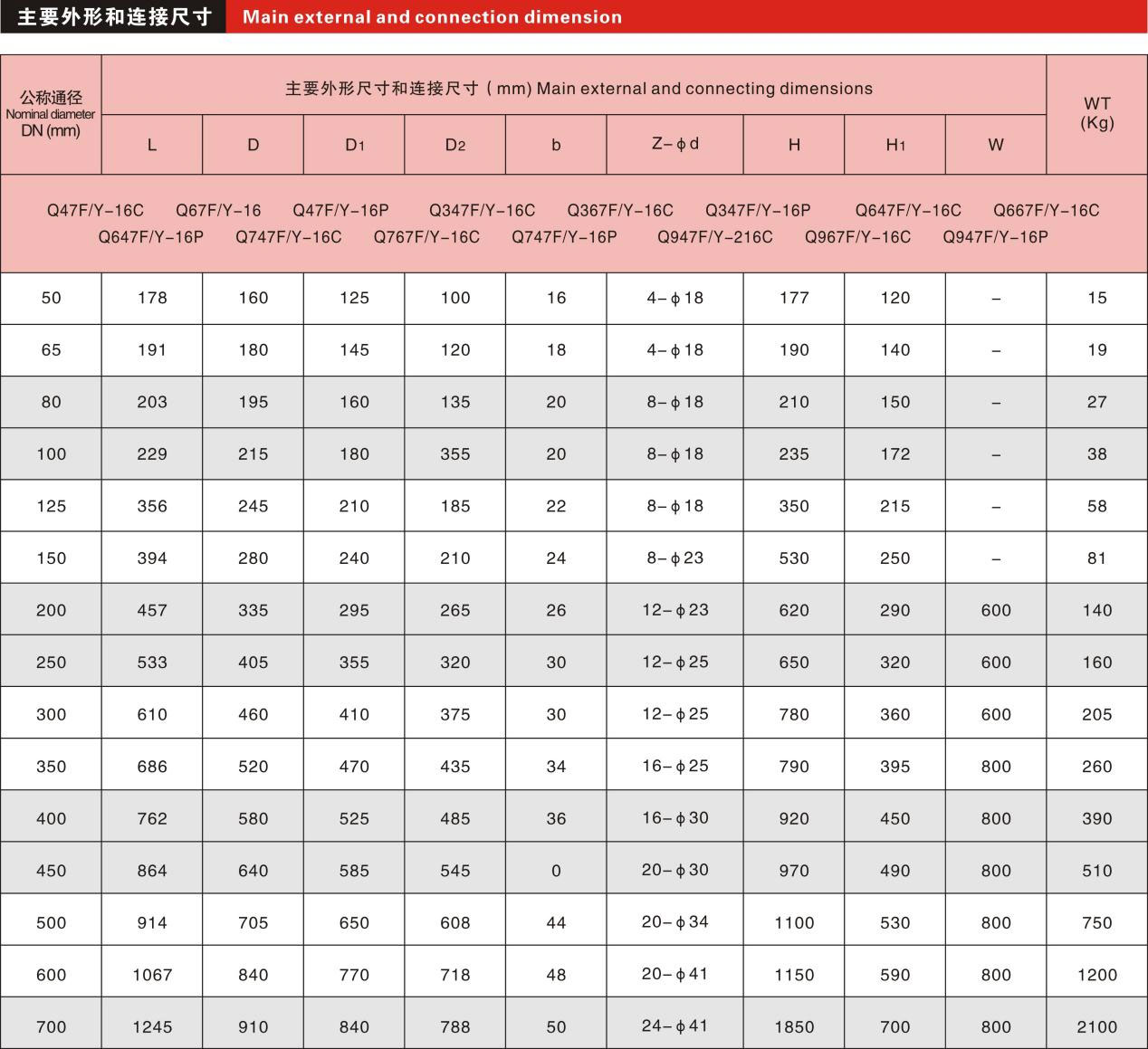Click the W value 600 in DN 200 row
Screen dimensions: 1148x1049
click(995, 611)
